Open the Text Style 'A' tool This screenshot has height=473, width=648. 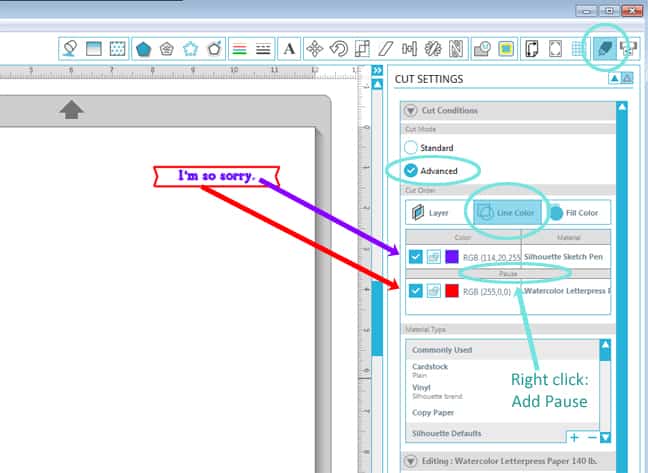[x=289, y=48]
